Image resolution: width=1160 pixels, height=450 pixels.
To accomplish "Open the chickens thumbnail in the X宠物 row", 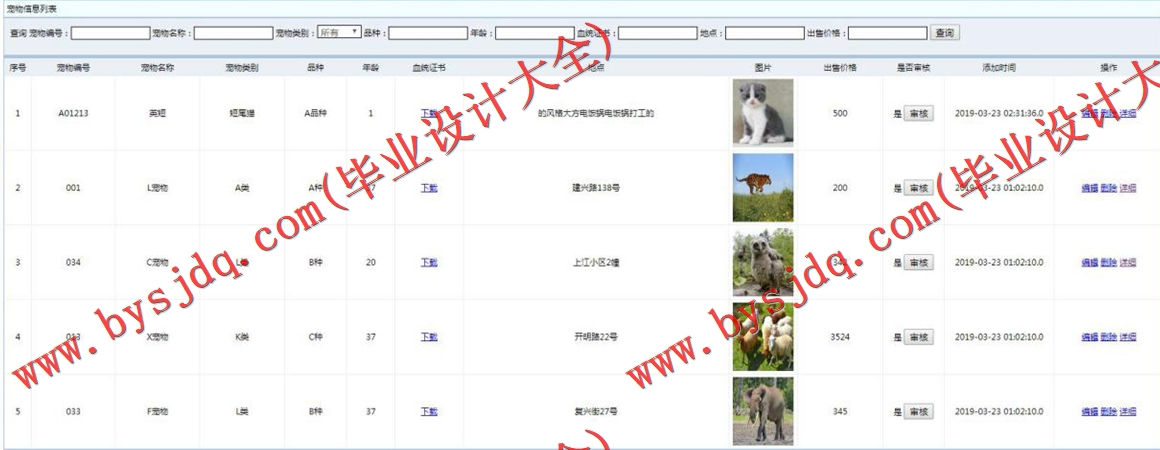I will tap(763, 337).
